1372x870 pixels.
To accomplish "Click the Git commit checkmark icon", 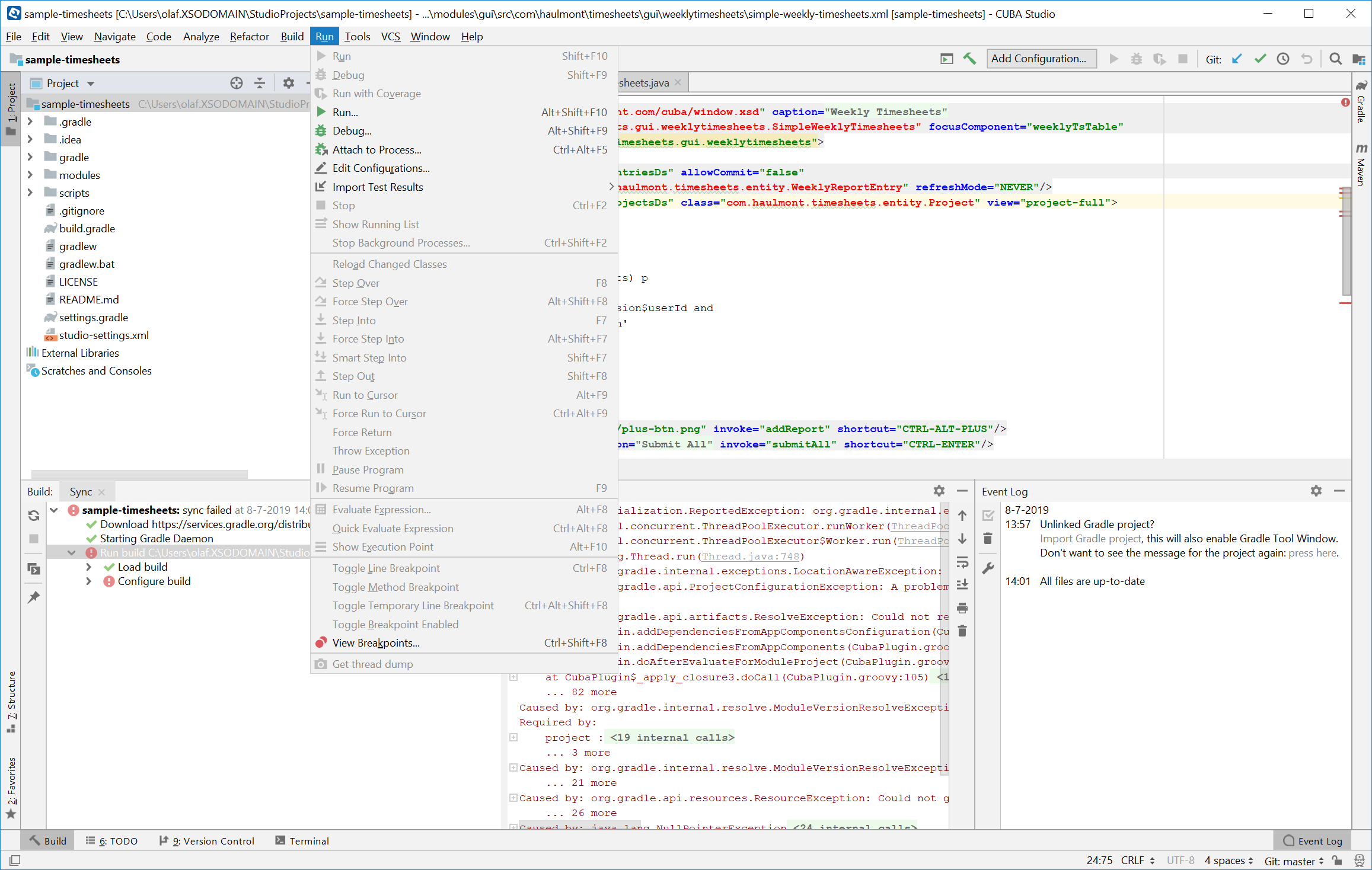I will [x=1260, y=59].
